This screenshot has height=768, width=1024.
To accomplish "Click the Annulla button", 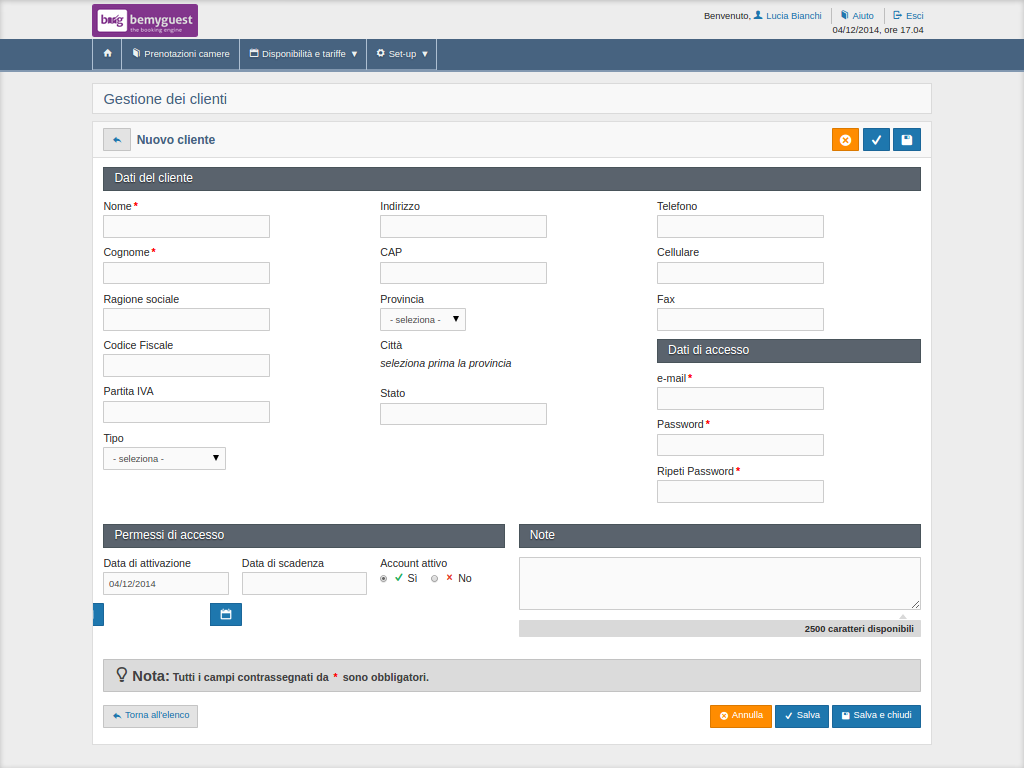I will 741,716.
